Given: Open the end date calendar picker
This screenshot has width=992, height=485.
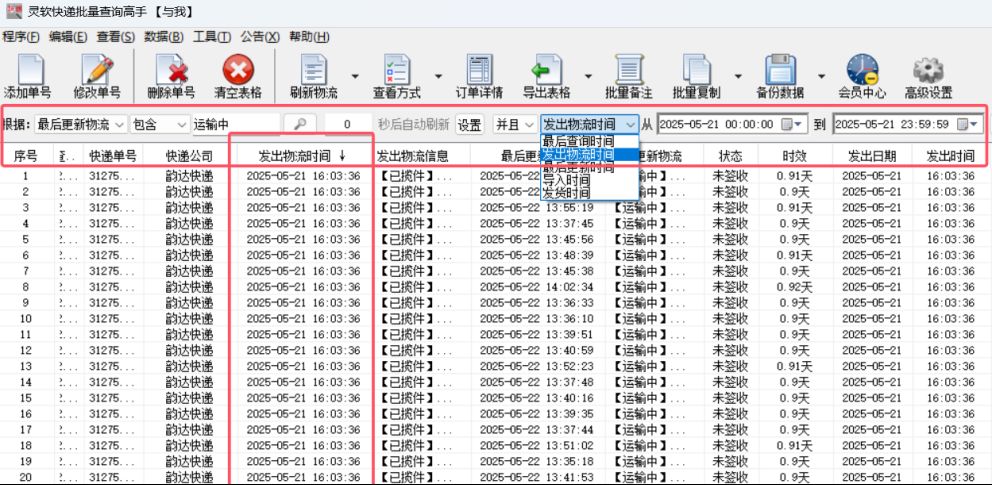Looking at the screenshot, I should click(968, 125).
